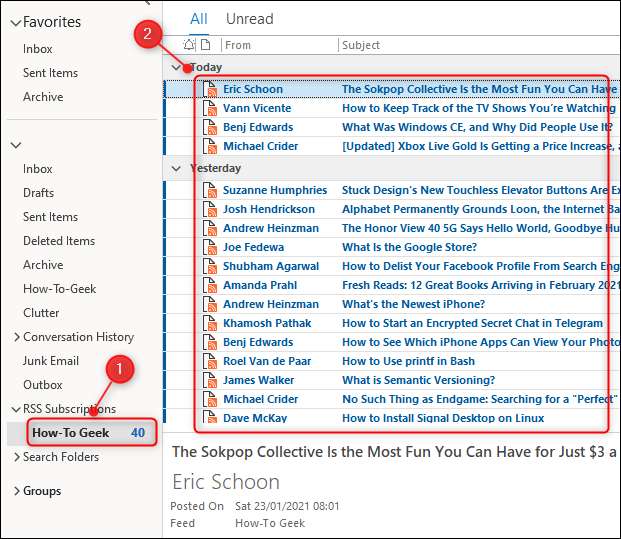This screenshot has height=539, width=621.
Task: Click the RSS icon on Joe Fedewa's row
Action: click(x=211, y=247)
